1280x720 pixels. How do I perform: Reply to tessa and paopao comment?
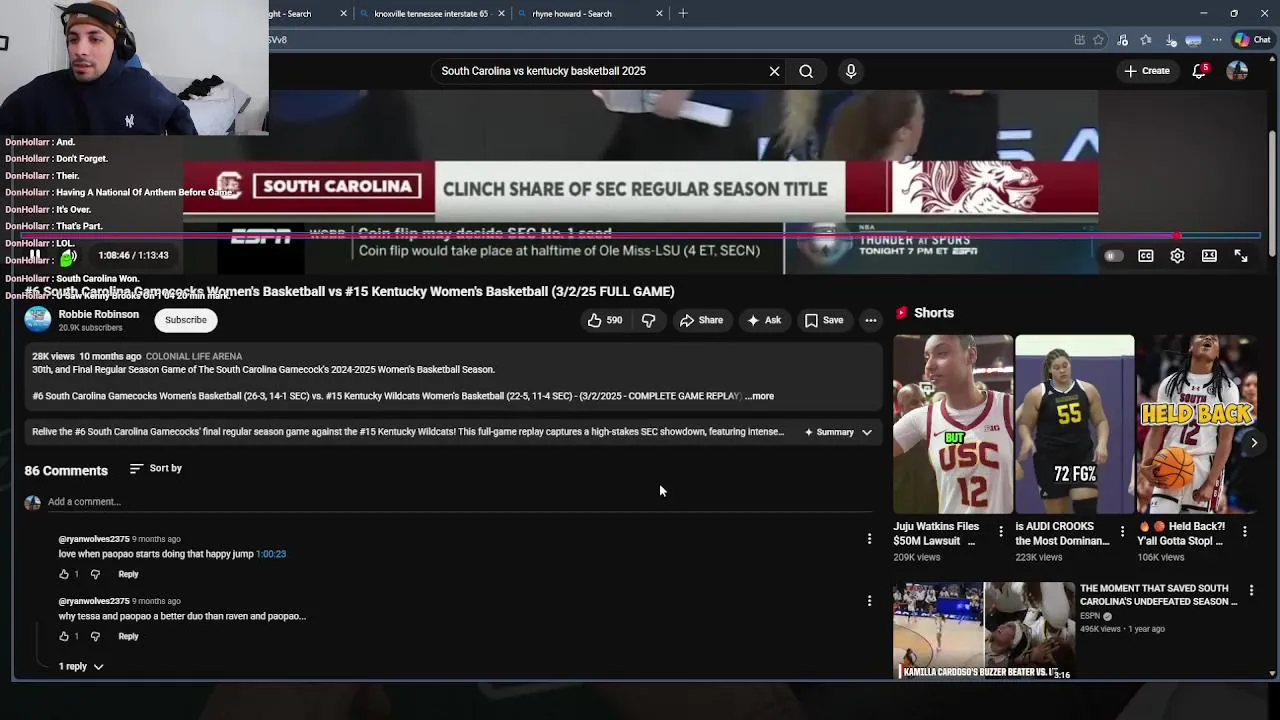pos(128,636)
